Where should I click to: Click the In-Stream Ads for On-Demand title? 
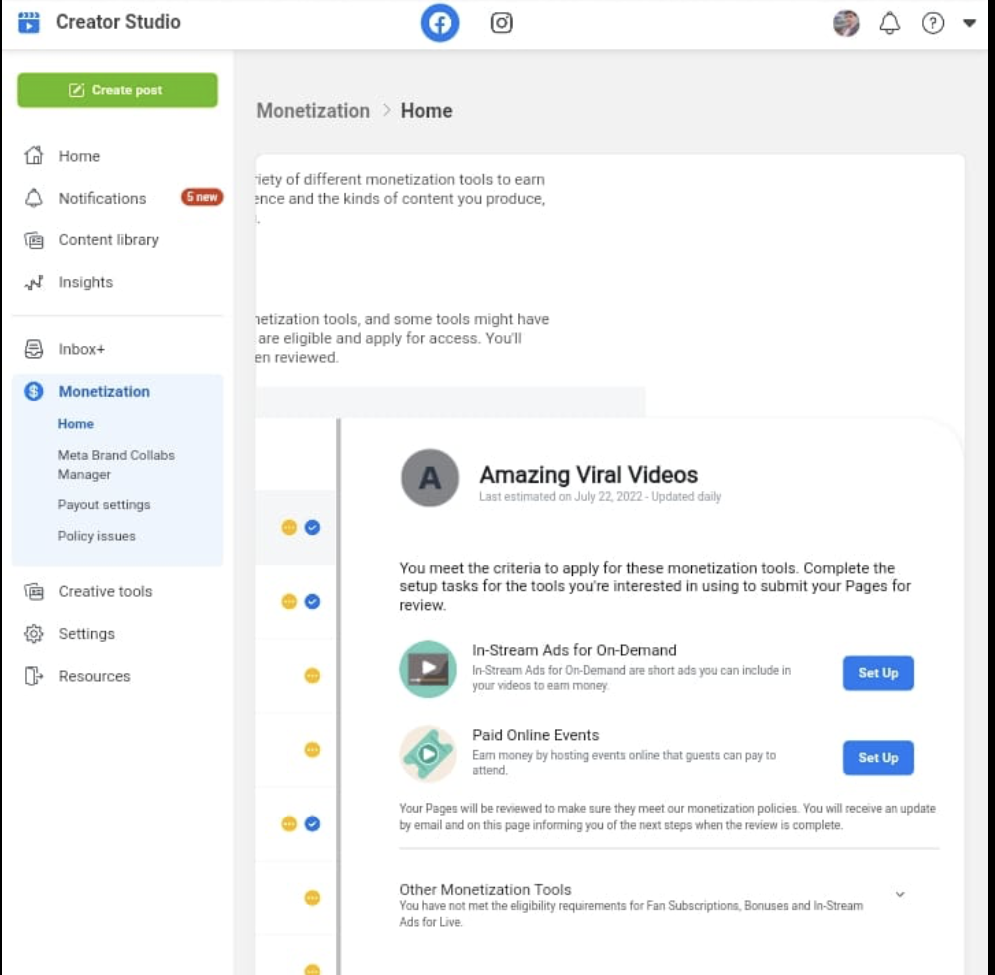[x=574, y=650]
